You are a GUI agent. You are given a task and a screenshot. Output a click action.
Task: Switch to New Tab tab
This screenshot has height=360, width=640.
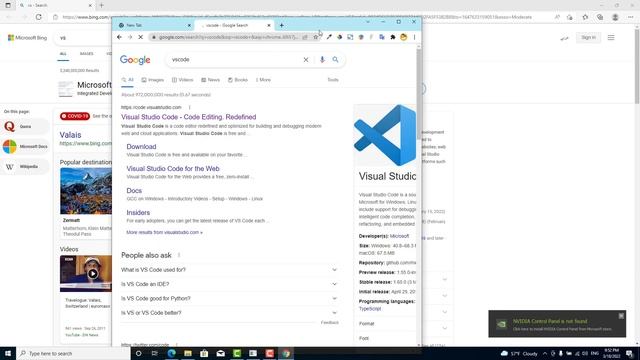pos(155,25)
